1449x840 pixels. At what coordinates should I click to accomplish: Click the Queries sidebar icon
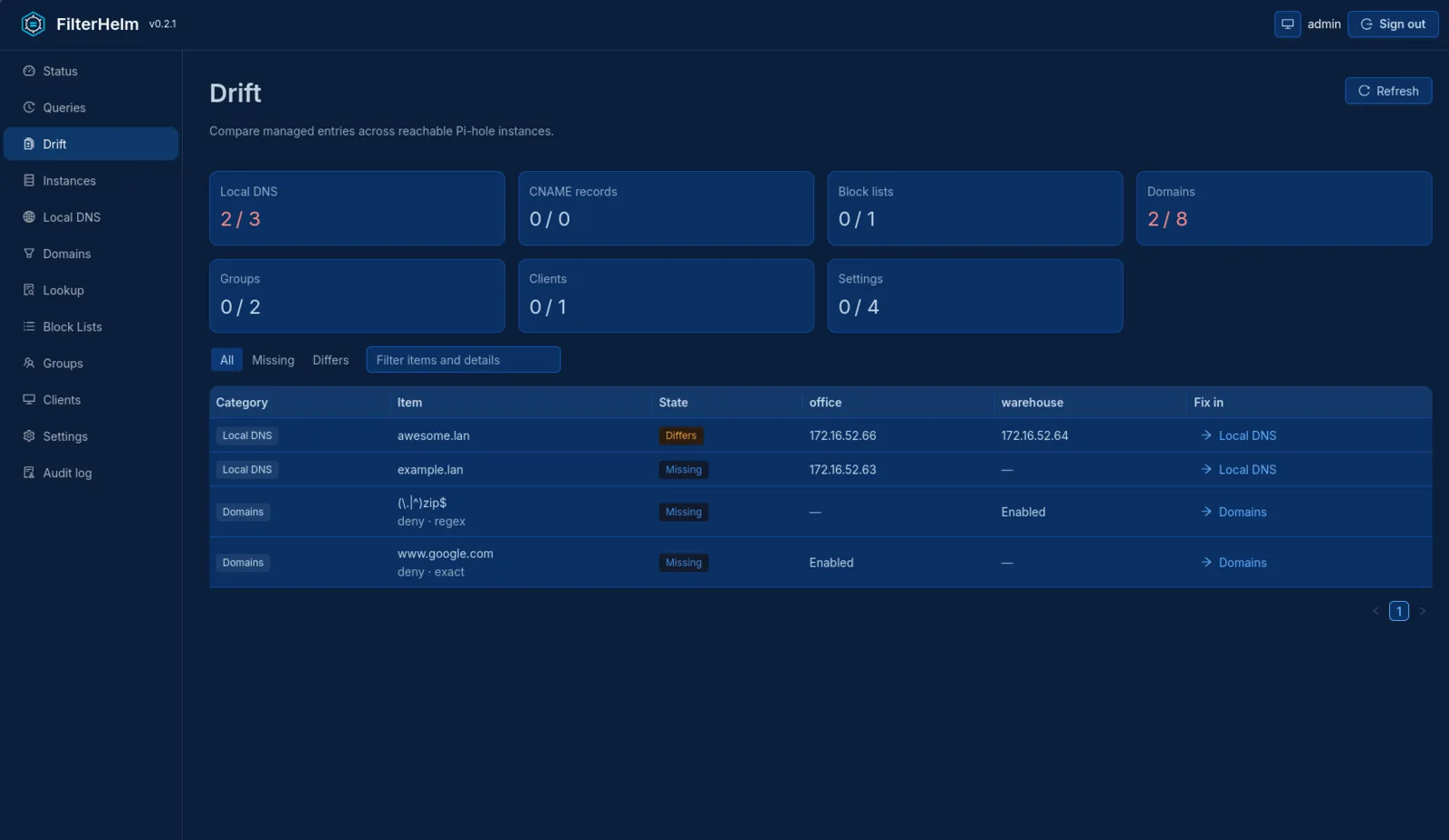pos(29,107)
